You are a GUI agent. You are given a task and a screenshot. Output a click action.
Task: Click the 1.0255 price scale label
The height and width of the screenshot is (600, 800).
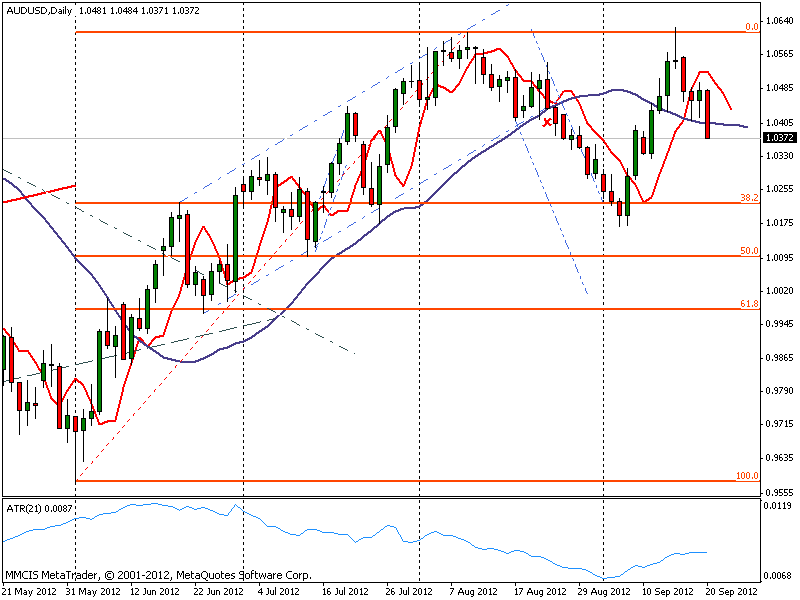780,189
